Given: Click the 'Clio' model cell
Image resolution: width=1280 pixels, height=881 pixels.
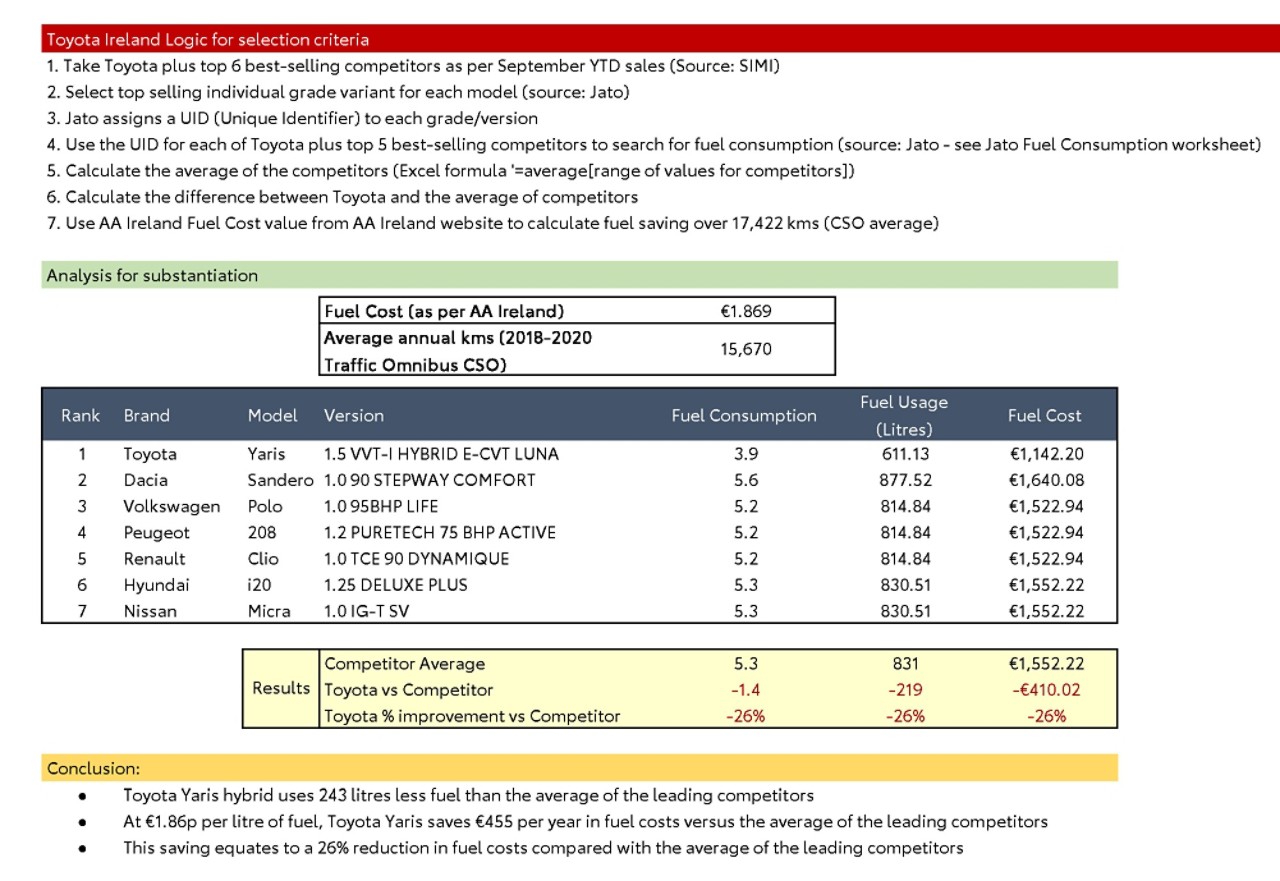Looking at the screenshot, I should [263, 559].
